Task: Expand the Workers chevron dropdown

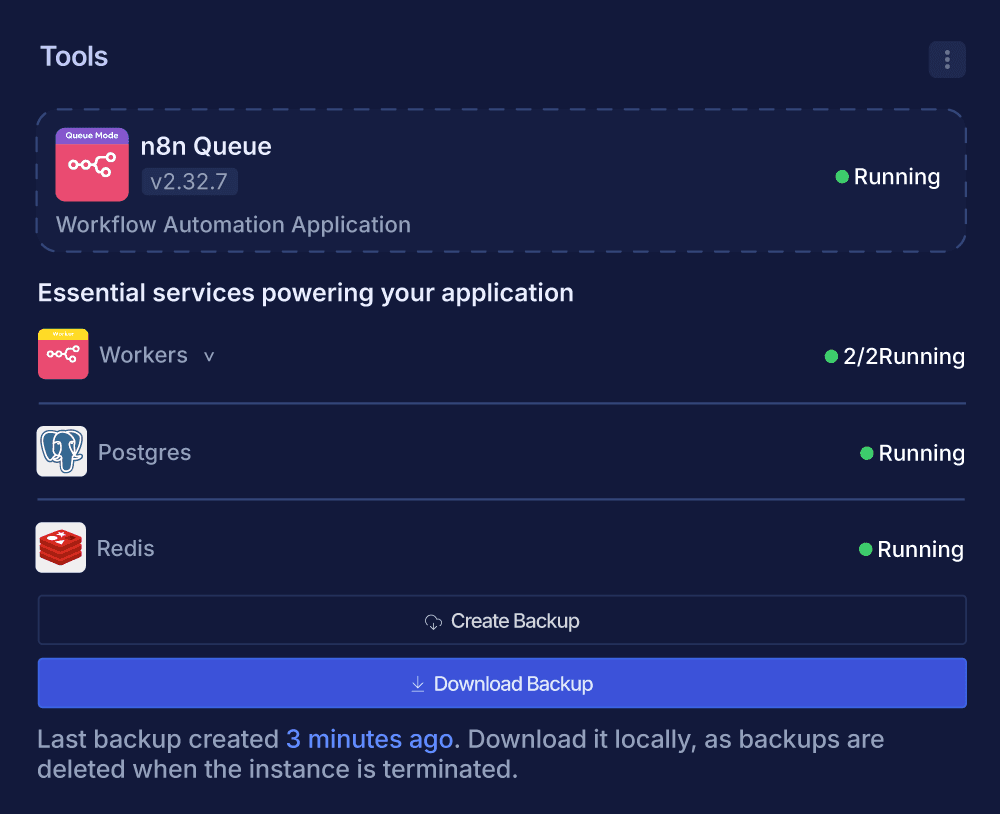Action: tap(209, 356)
